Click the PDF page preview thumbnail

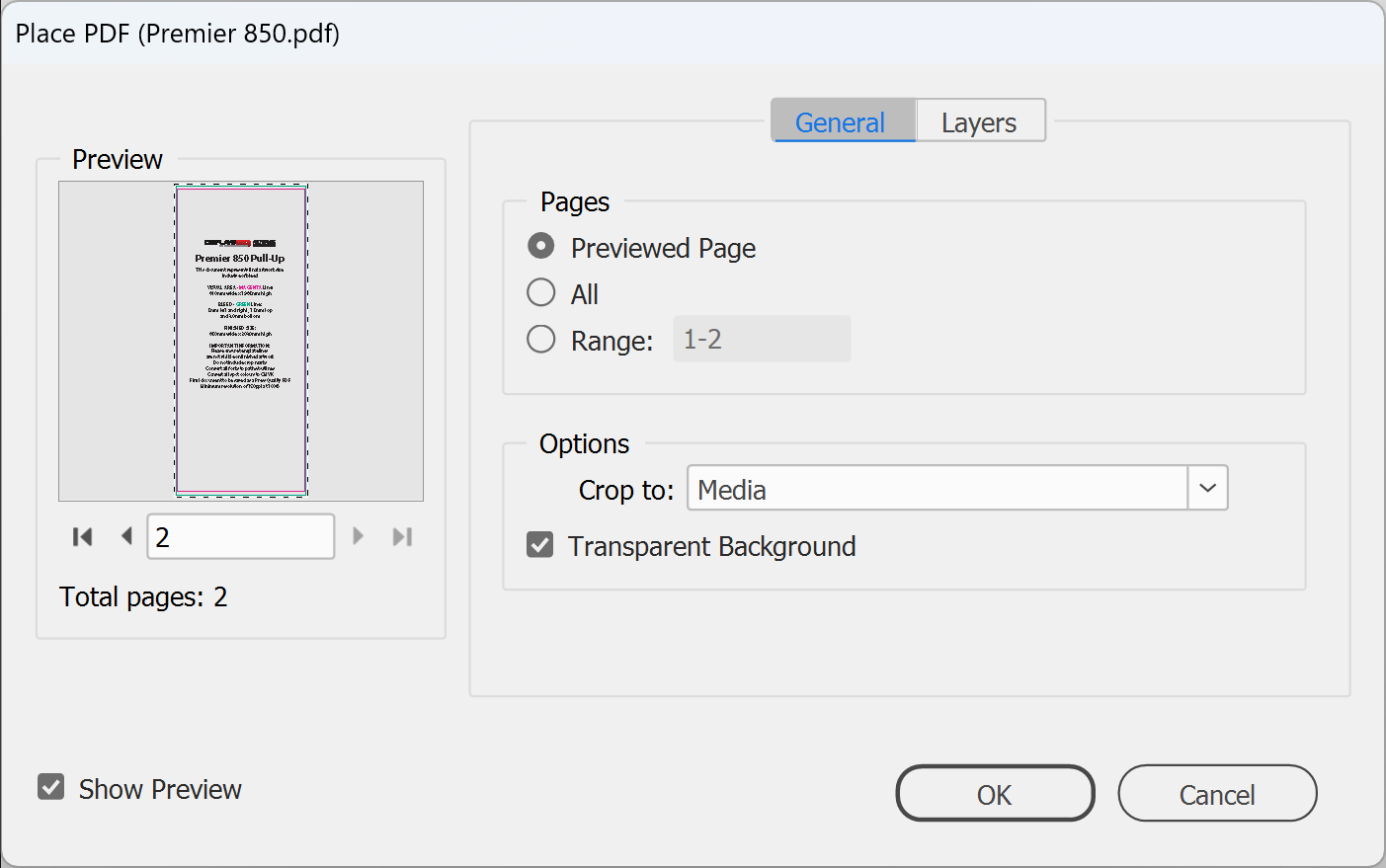pos(241,341)
